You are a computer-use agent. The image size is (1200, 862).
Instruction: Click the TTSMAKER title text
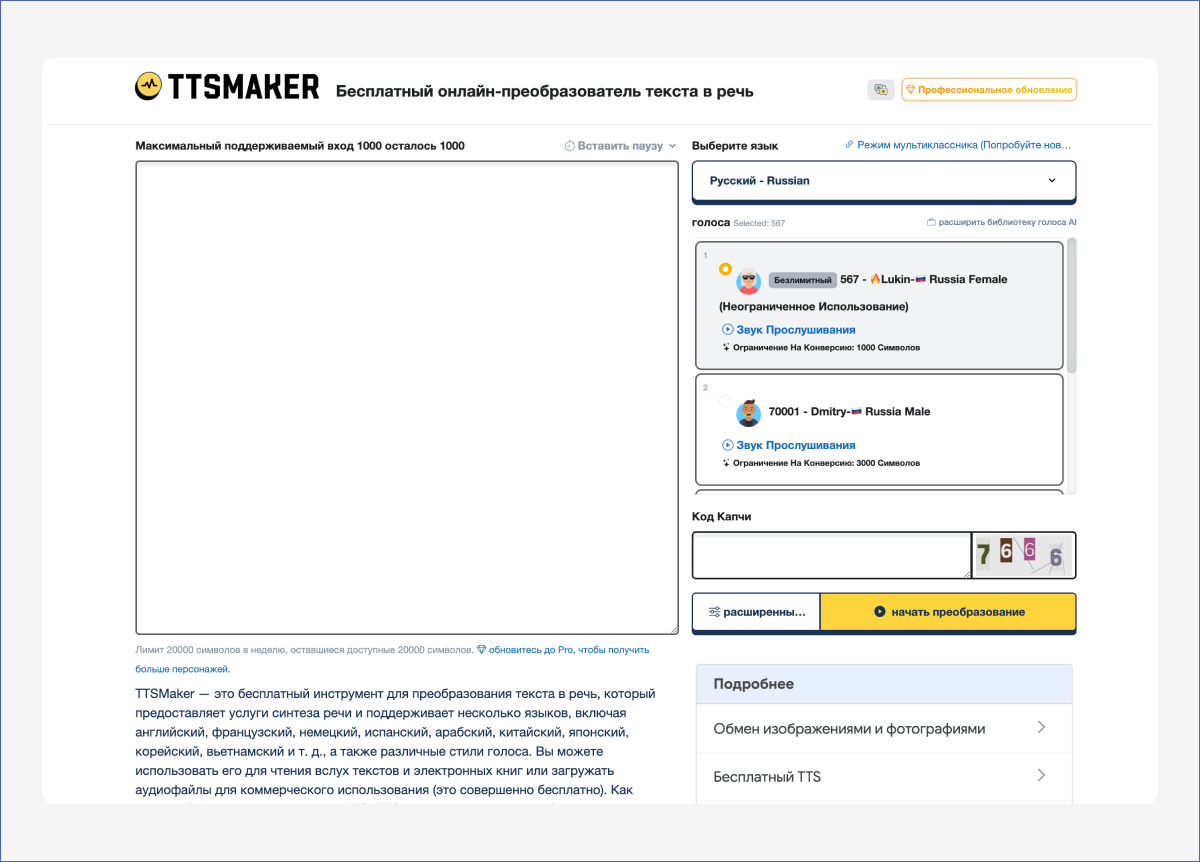pos(245,87)
